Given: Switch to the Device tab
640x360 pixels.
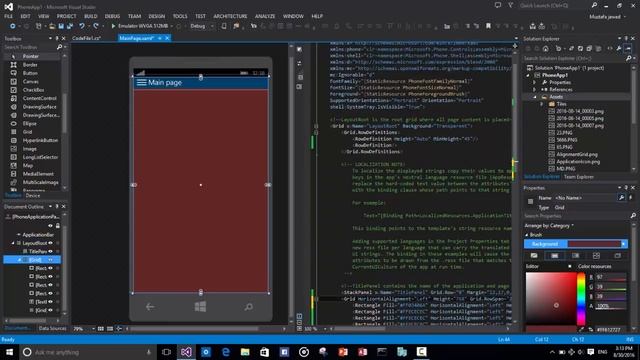Looking at the screenshot, I should click(33, 196).
